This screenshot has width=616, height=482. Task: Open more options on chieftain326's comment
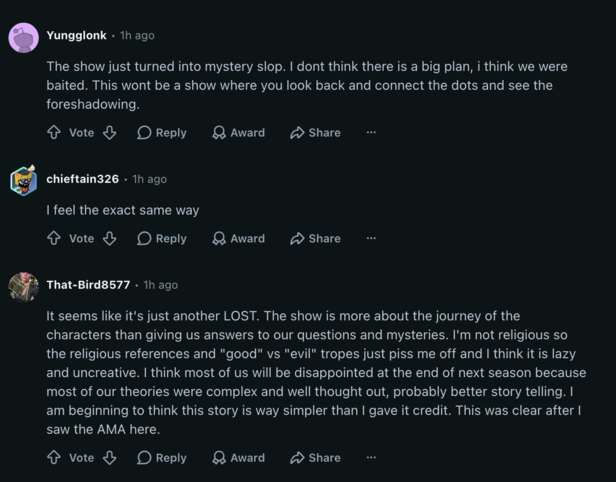coord(371,238)
